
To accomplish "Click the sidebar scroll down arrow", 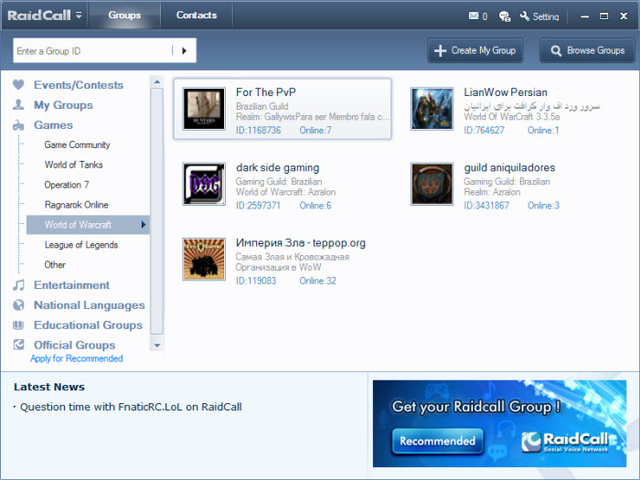I will 157,345.
